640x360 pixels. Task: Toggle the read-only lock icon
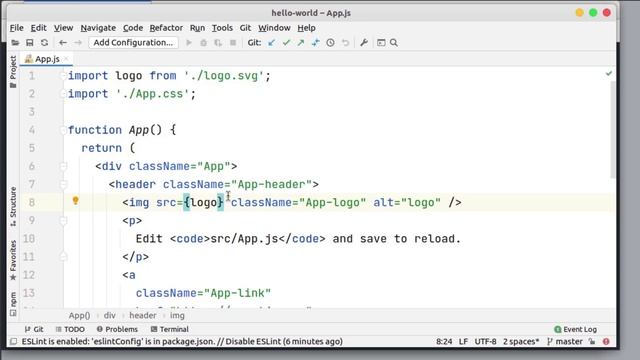click(592, 341)
